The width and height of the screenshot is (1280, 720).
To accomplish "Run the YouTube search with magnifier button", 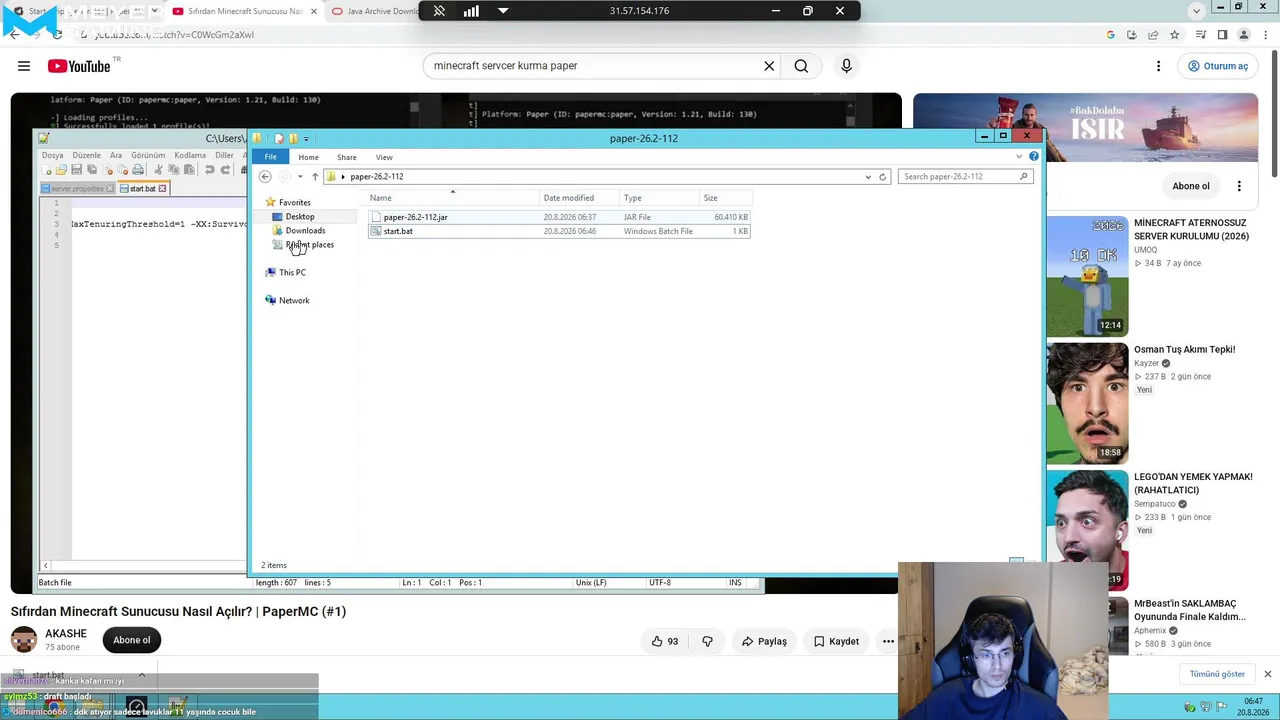I will 801,66.
